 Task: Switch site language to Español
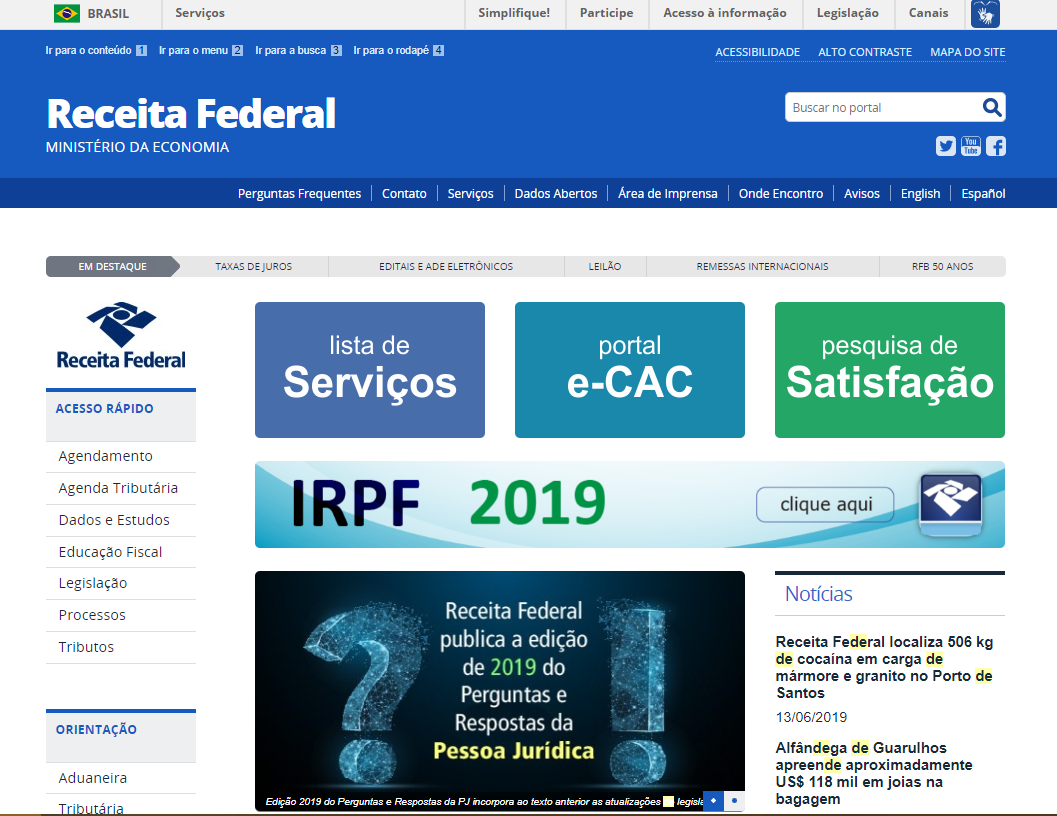click(984, 194)
